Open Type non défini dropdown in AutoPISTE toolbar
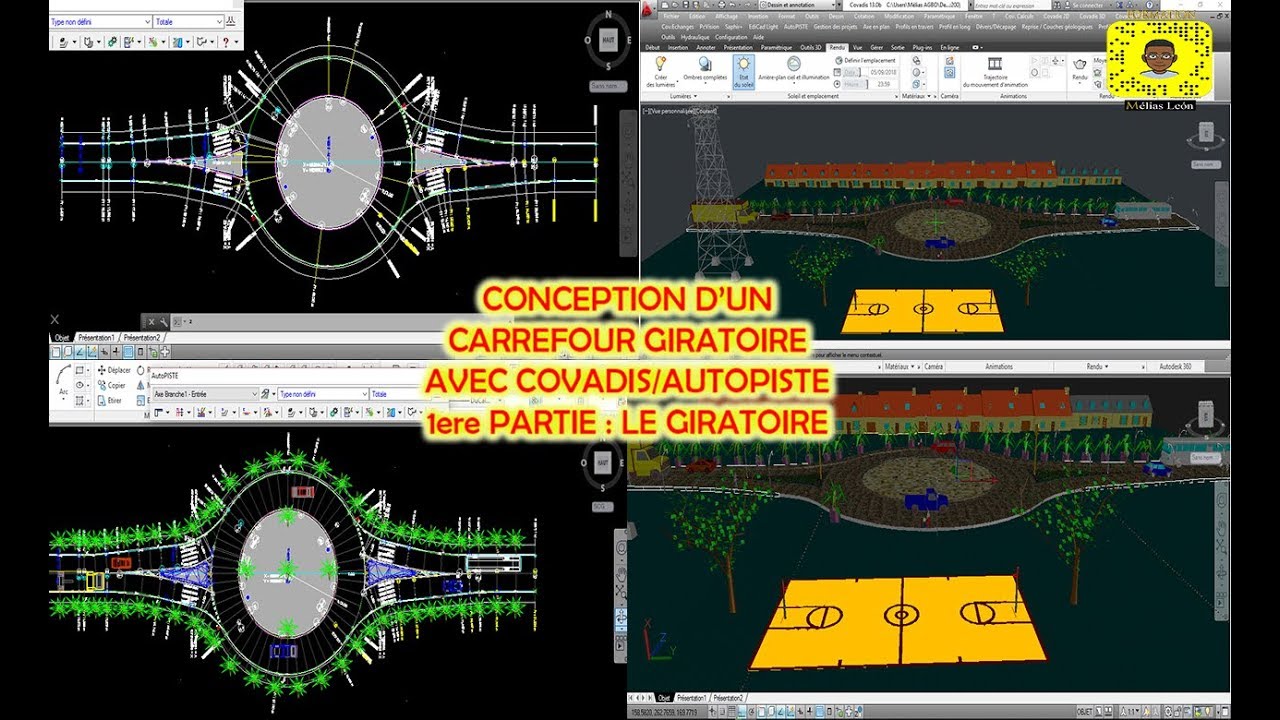 [323, 394]
